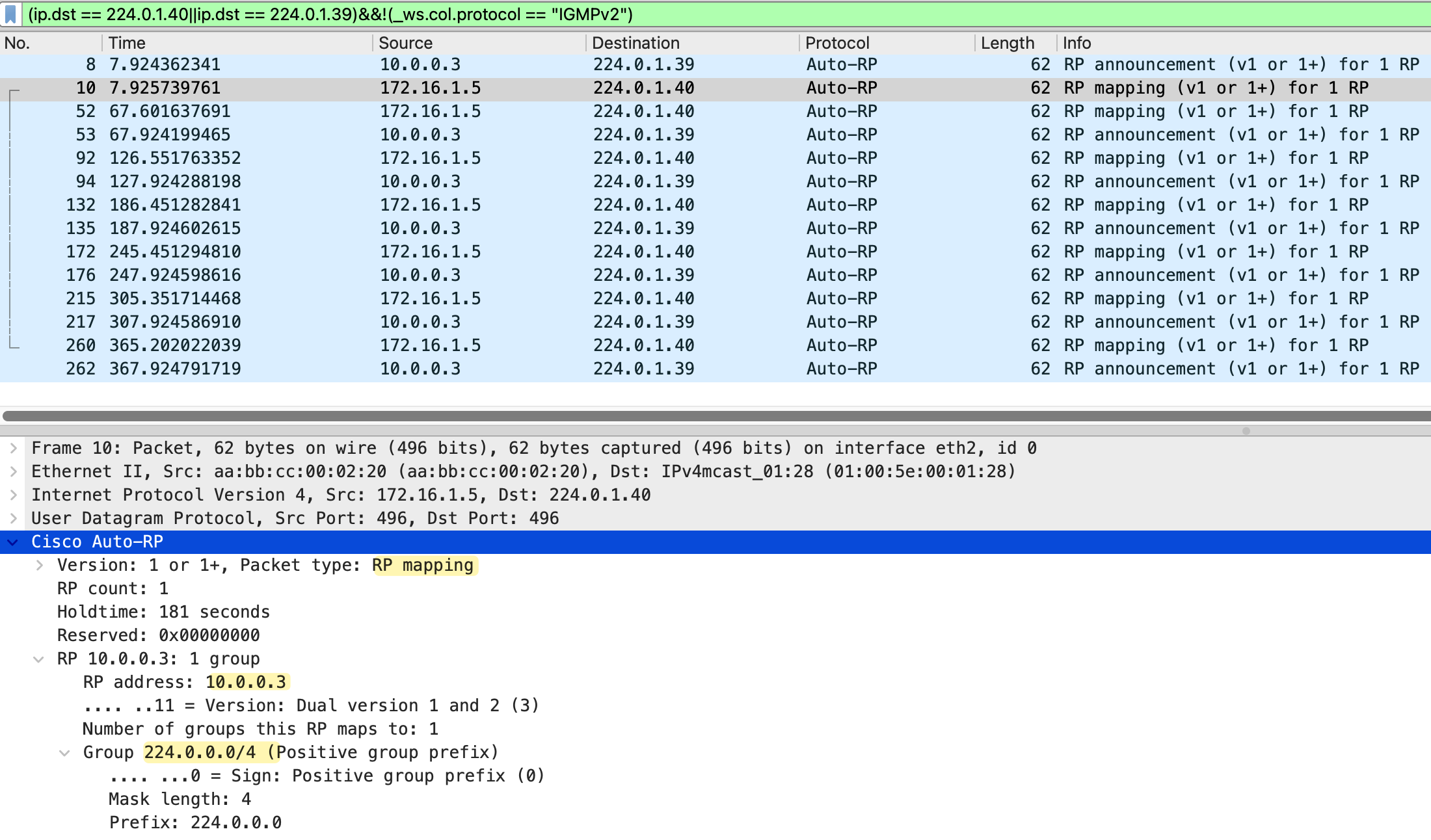The width and height of the screenshot is (1431, 840).
Task: Sort packets by the No. column
Action: (18, 43)
